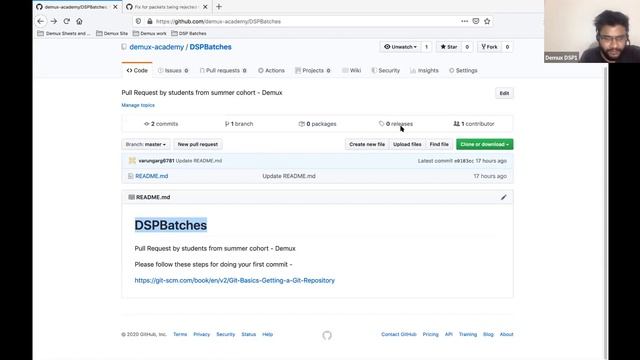
Task: Open the Branch: master dropdown
Action: 146,144
